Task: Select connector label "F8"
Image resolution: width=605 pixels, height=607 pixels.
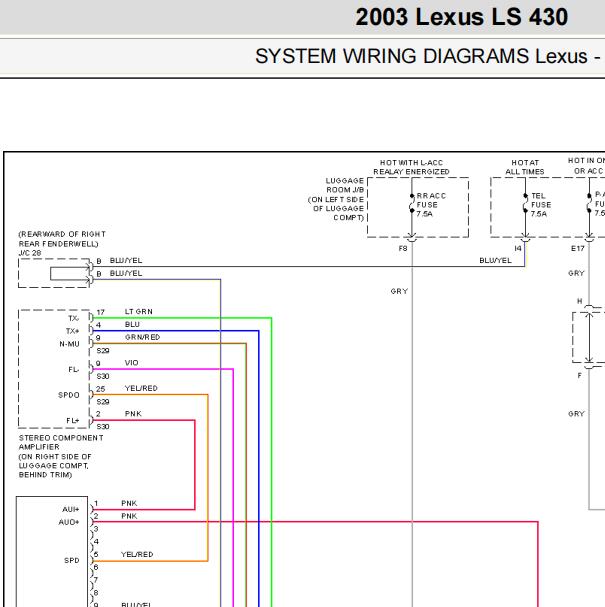Action: (403, 249)
